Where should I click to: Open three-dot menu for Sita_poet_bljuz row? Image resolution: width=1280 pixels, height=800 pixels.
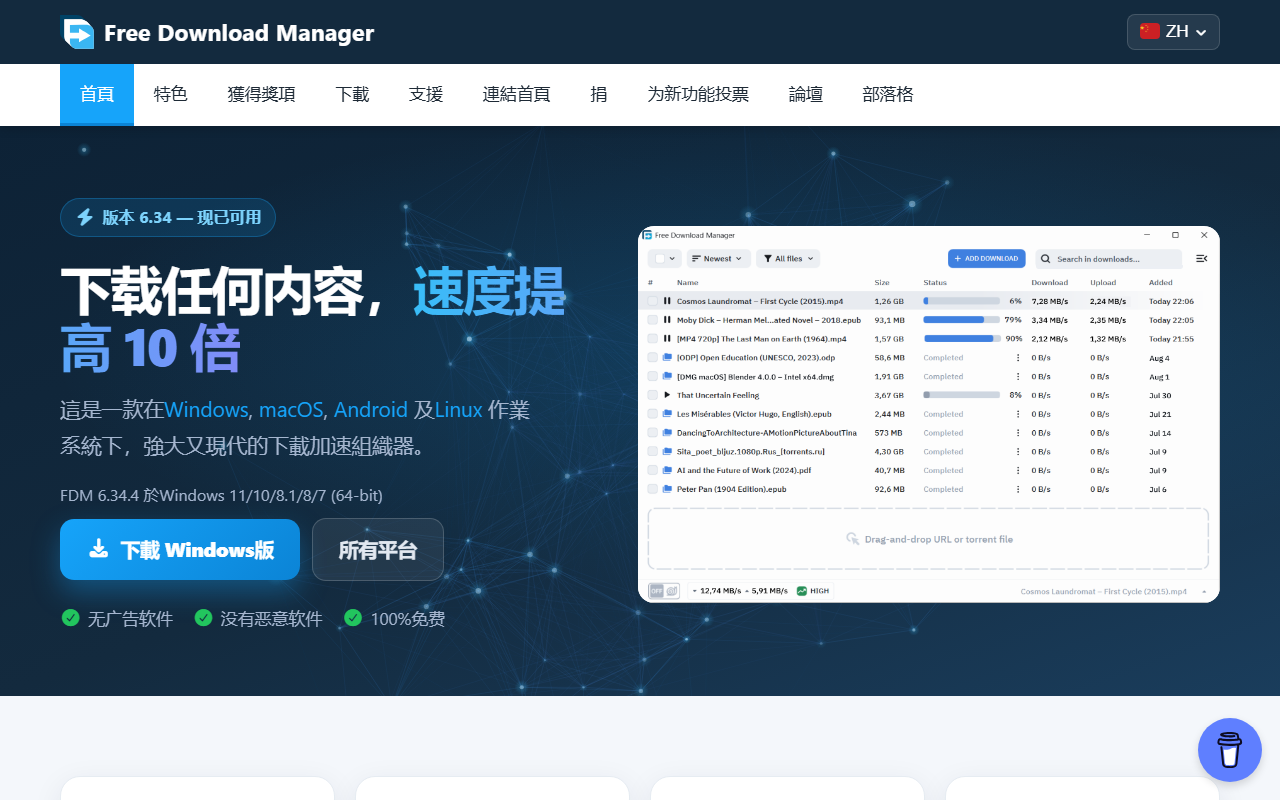click(1019, 452)
